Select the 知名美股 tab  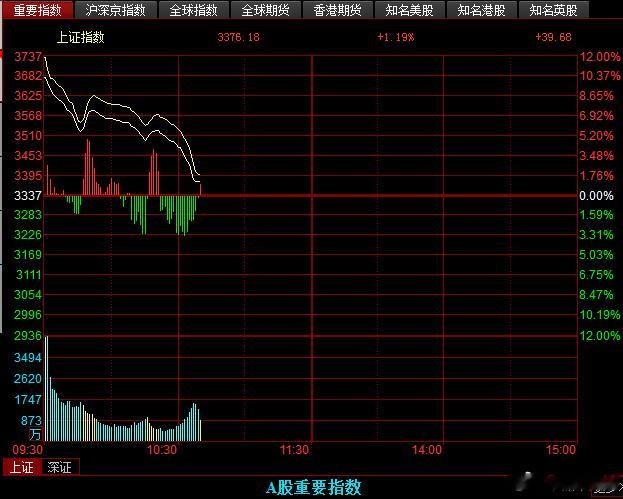point(410,10)
